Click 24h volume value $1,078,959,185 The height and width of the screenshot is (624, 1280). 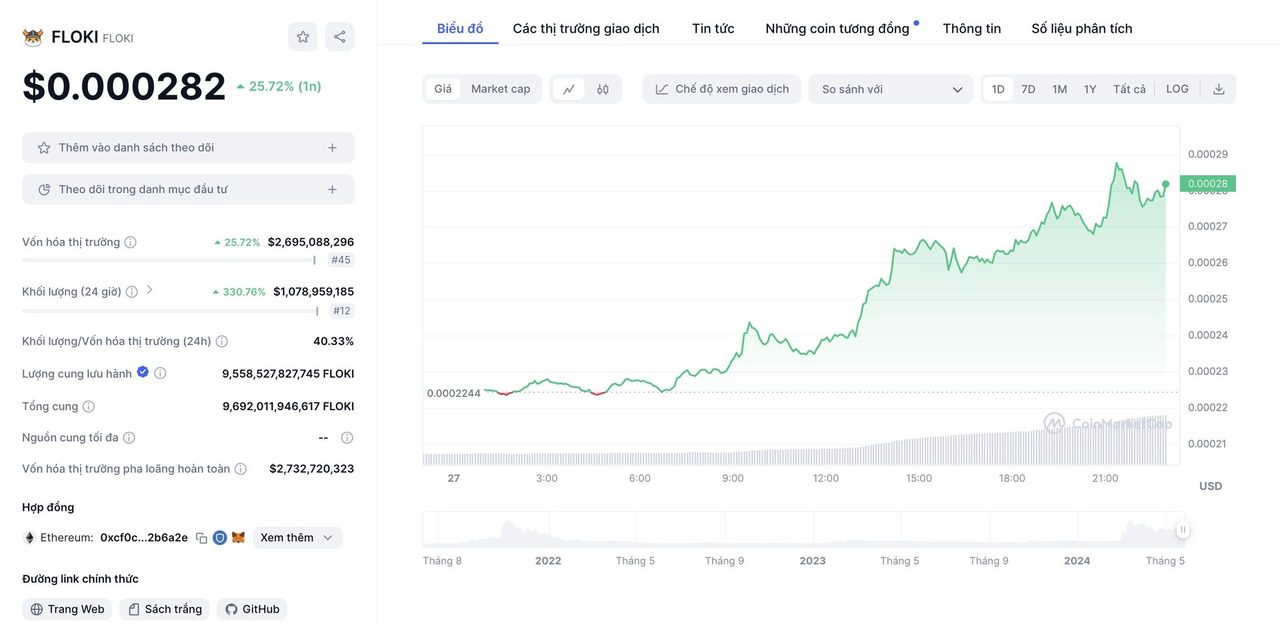point(314,292)
